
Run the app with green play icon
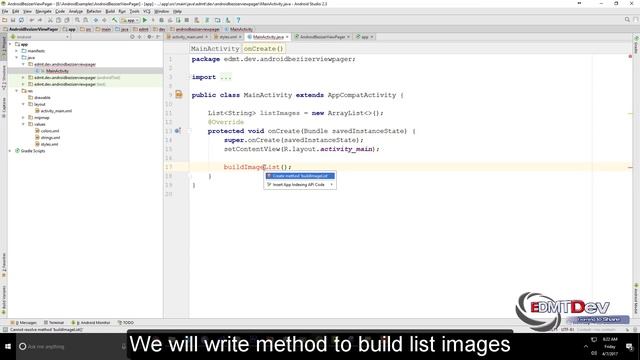pyautogui.click(x=144, y=20)
